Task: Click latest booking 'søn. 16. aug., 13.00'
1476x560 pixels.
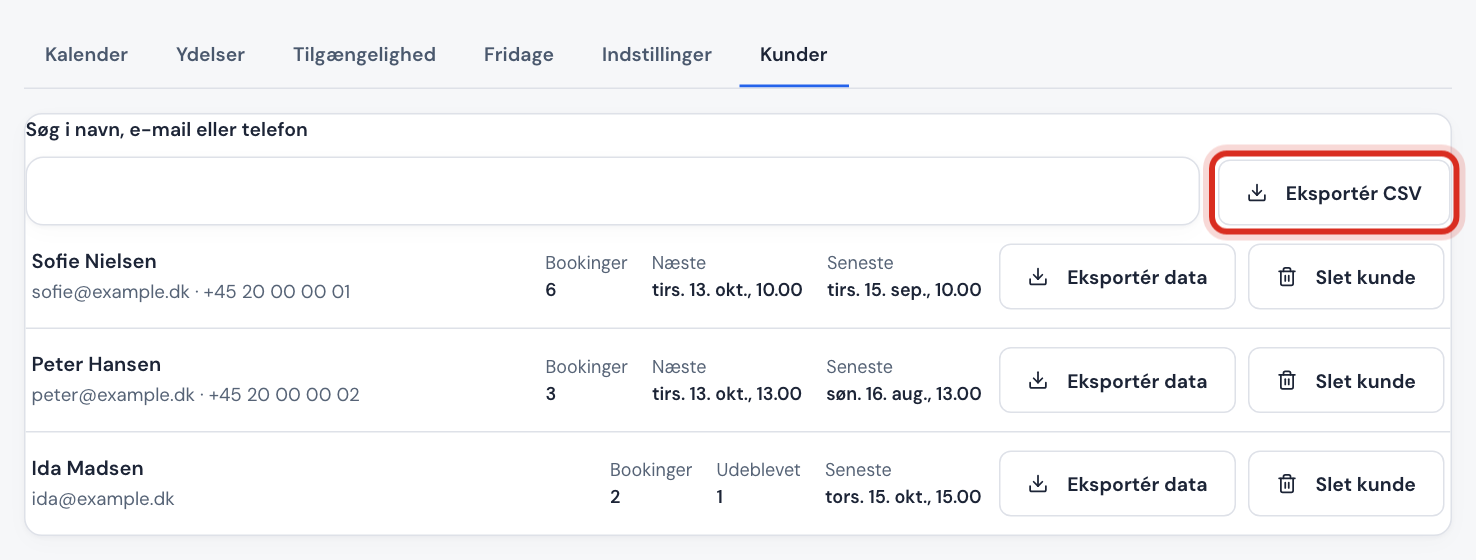Action: (904, 394)
